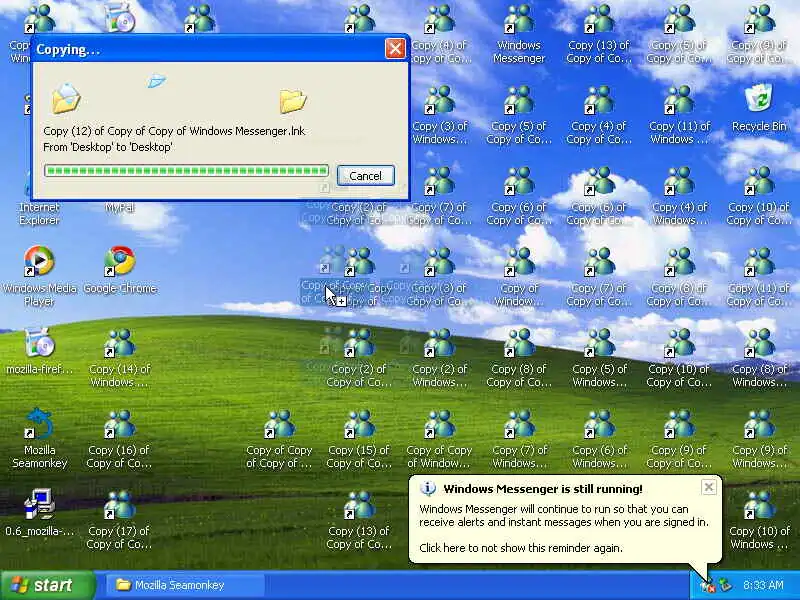Viewport: 800px width, 600px height.
Task: Select the 'Copy of Window...' shortcut
Action: point(519,277)
